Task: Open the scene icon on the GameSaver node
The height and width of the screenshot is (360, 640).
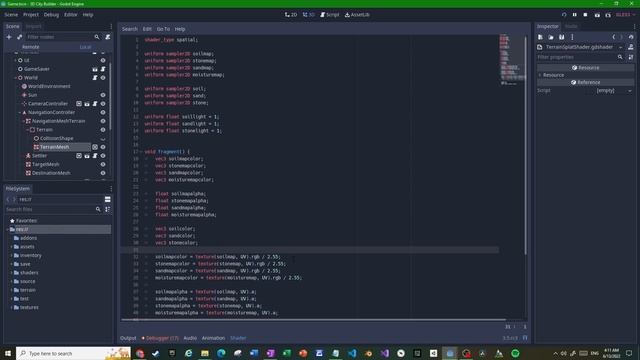Action: pyautogui.click(x=95, y=69)
